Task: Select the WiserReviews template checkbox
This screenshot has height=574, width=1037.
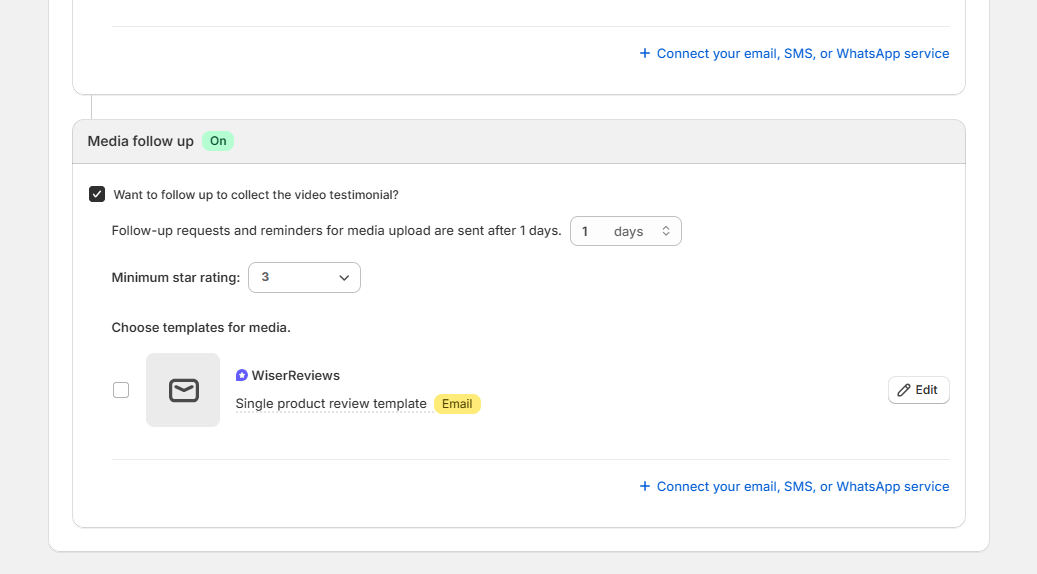Action: (x=121, y=390)
